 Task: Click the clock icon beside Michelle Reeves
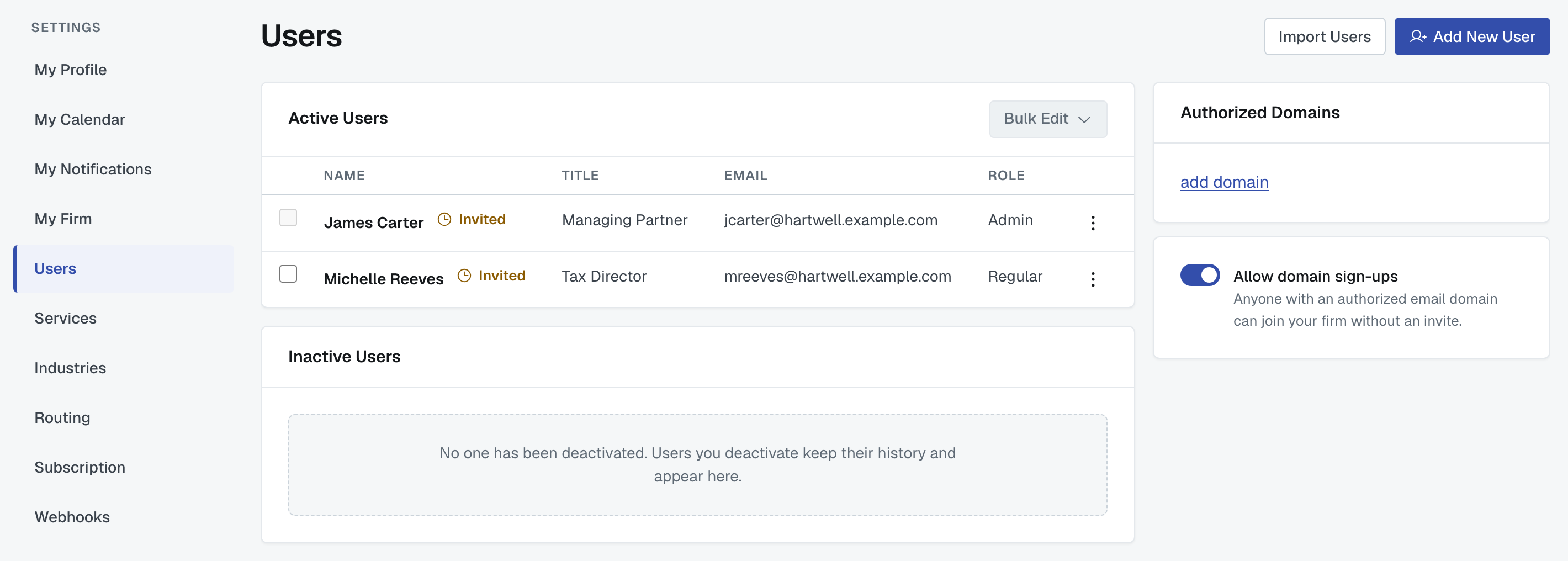[x=464, y=276]
